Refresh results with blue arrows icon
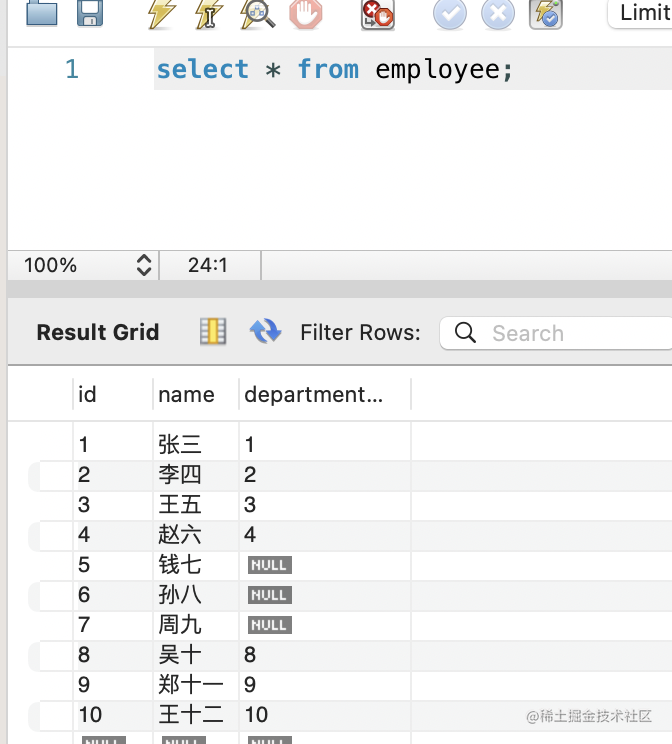This screenshot has height=744, width=672. tap(265, 331)
